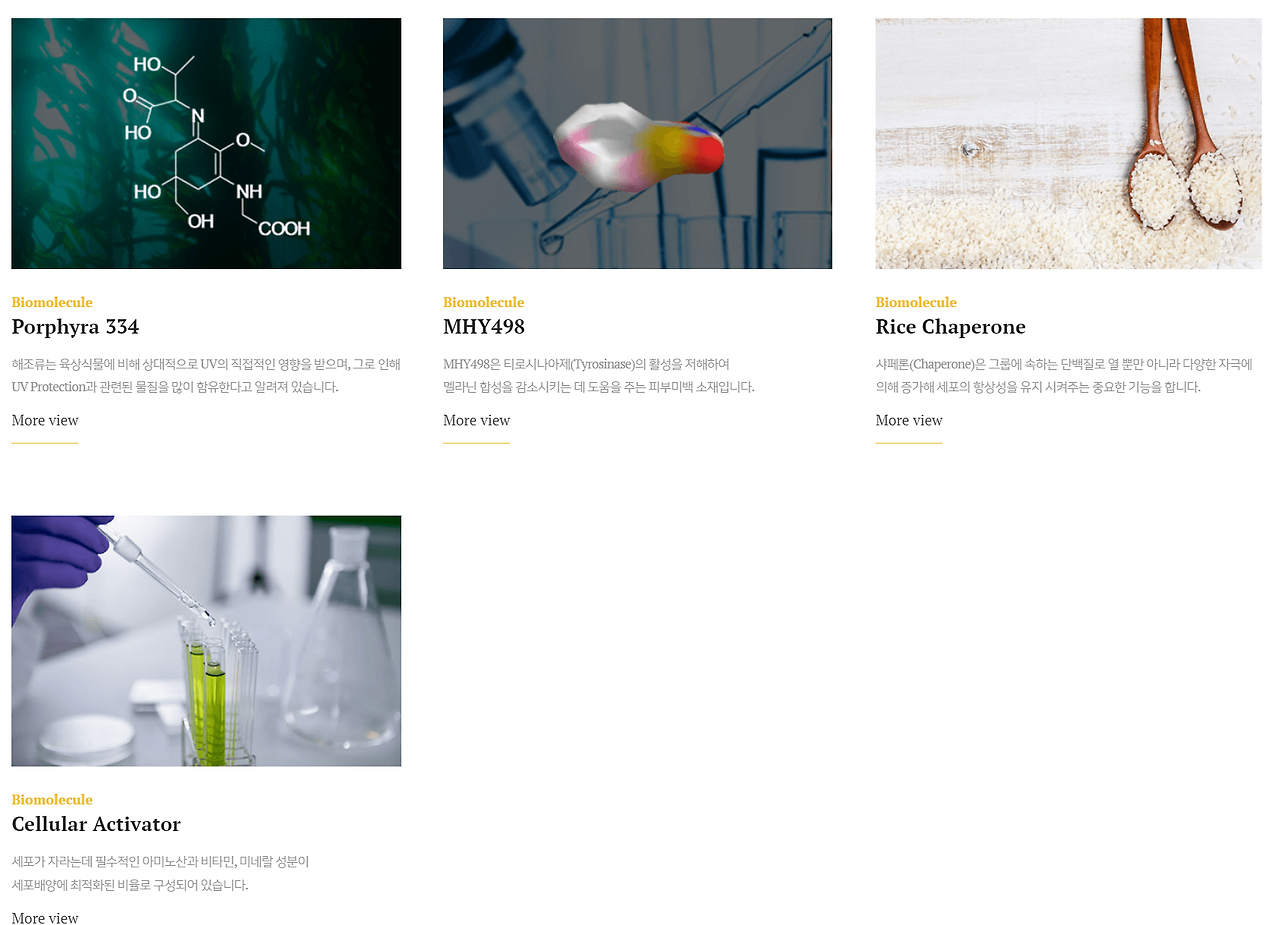Viewport: 1280px width, 925px height.
Task: Click the Rice Chaperone protein description text
Action: [x=1064, y=375]
